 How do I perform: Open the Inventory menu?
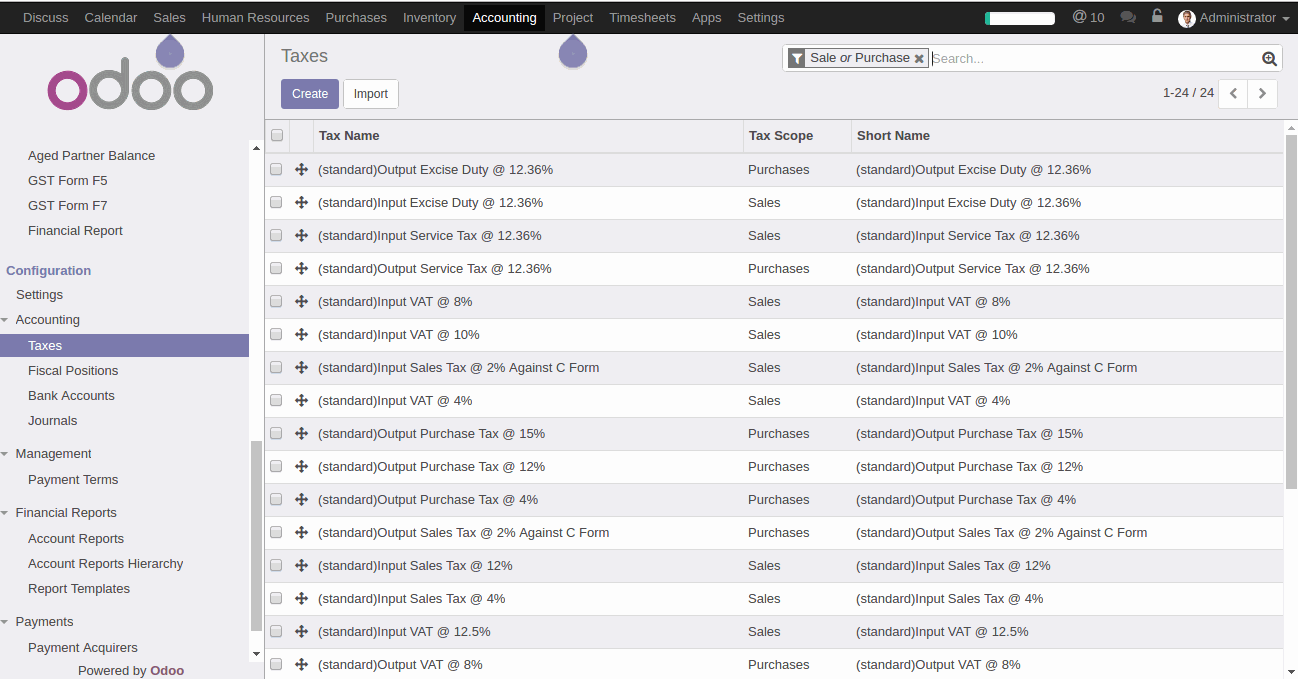pos(429,17)
